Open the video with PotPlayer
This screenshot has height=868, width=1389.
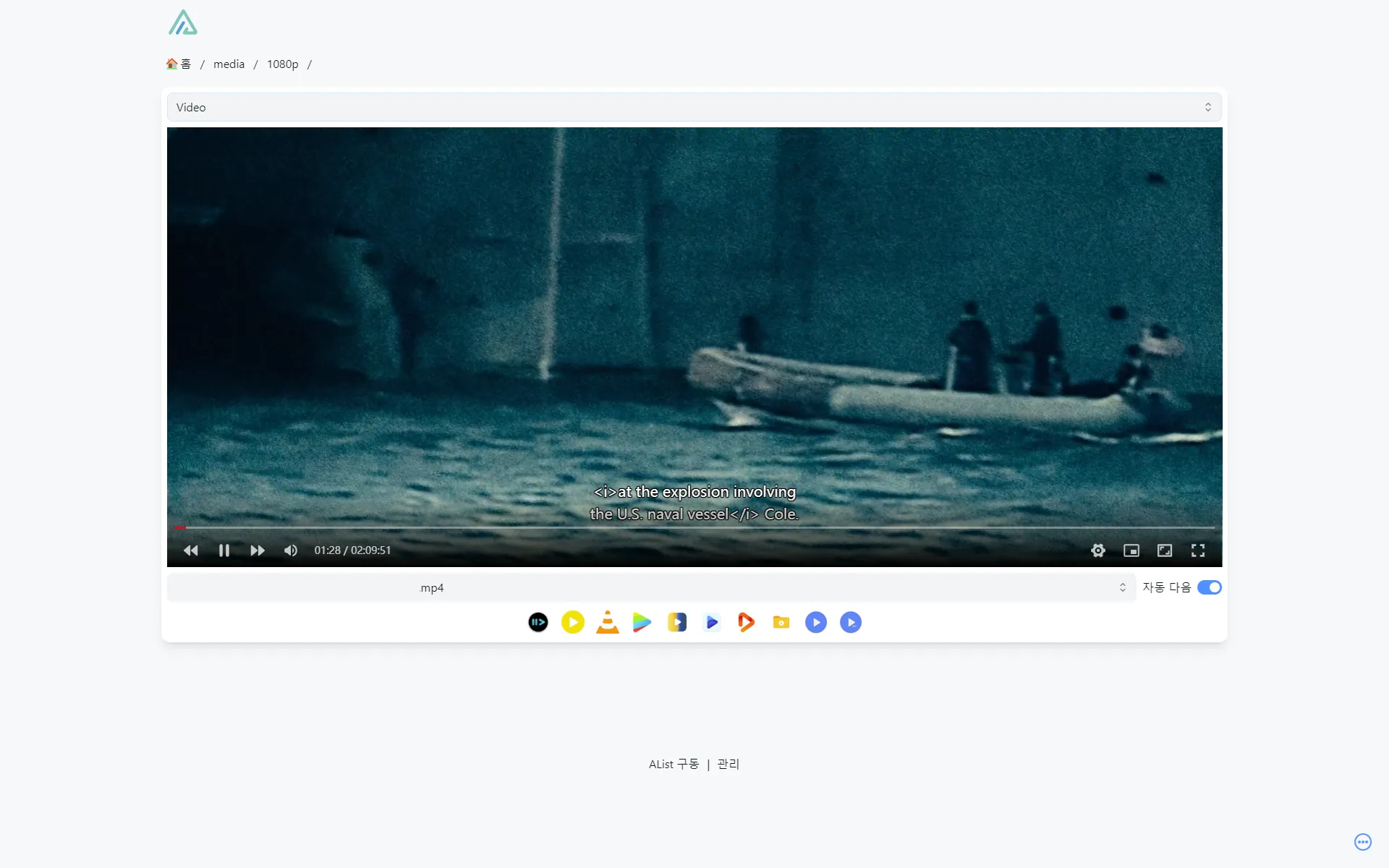point(676,622)
